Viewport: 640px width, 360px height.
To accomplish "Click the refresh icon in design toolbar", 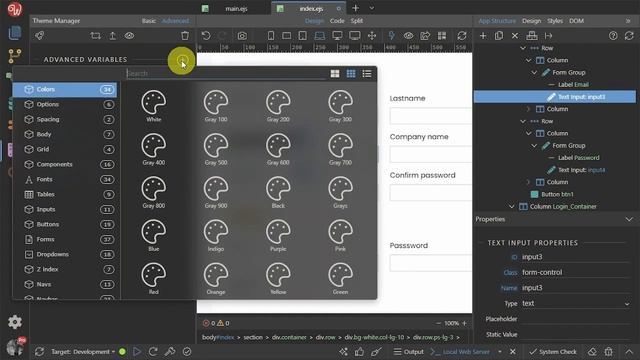I will [x=462, y=36].
